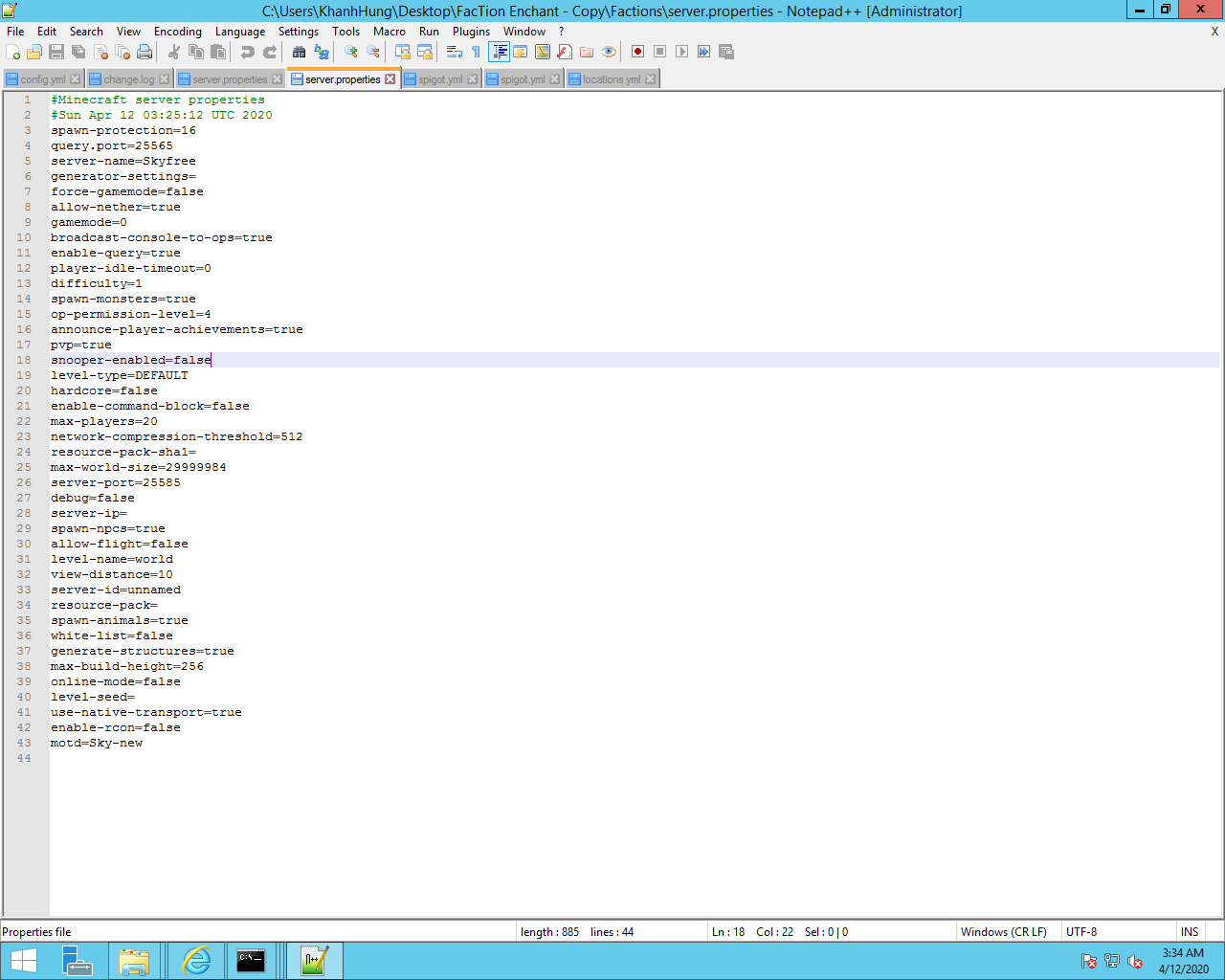
Task: Open the Plugins menu
Action: pyautogui.click(x=471, y=32)
